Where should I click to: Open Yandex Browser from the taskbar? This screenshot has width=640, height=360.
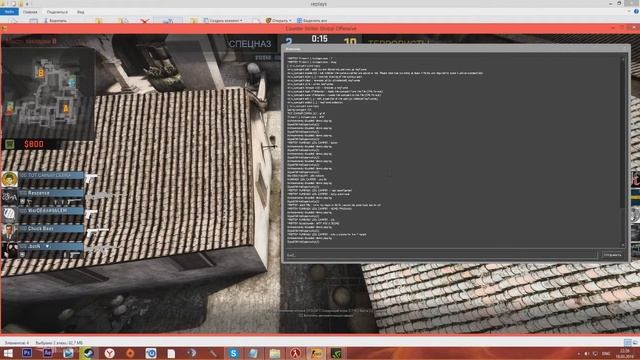[109, 353]
